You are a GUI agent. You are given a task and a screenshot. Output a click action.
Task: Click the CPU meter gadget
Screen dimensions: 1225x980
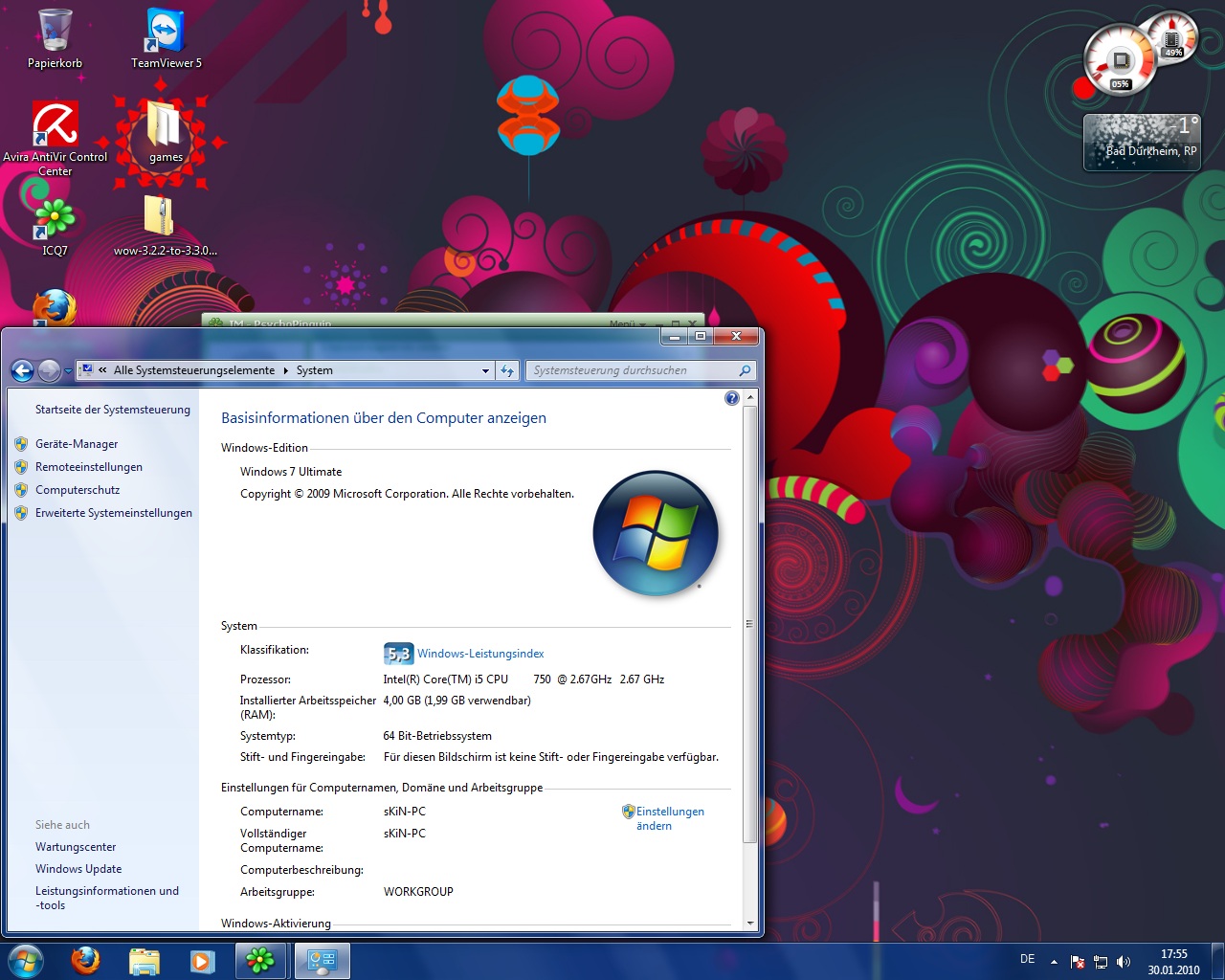[1121, 61]
